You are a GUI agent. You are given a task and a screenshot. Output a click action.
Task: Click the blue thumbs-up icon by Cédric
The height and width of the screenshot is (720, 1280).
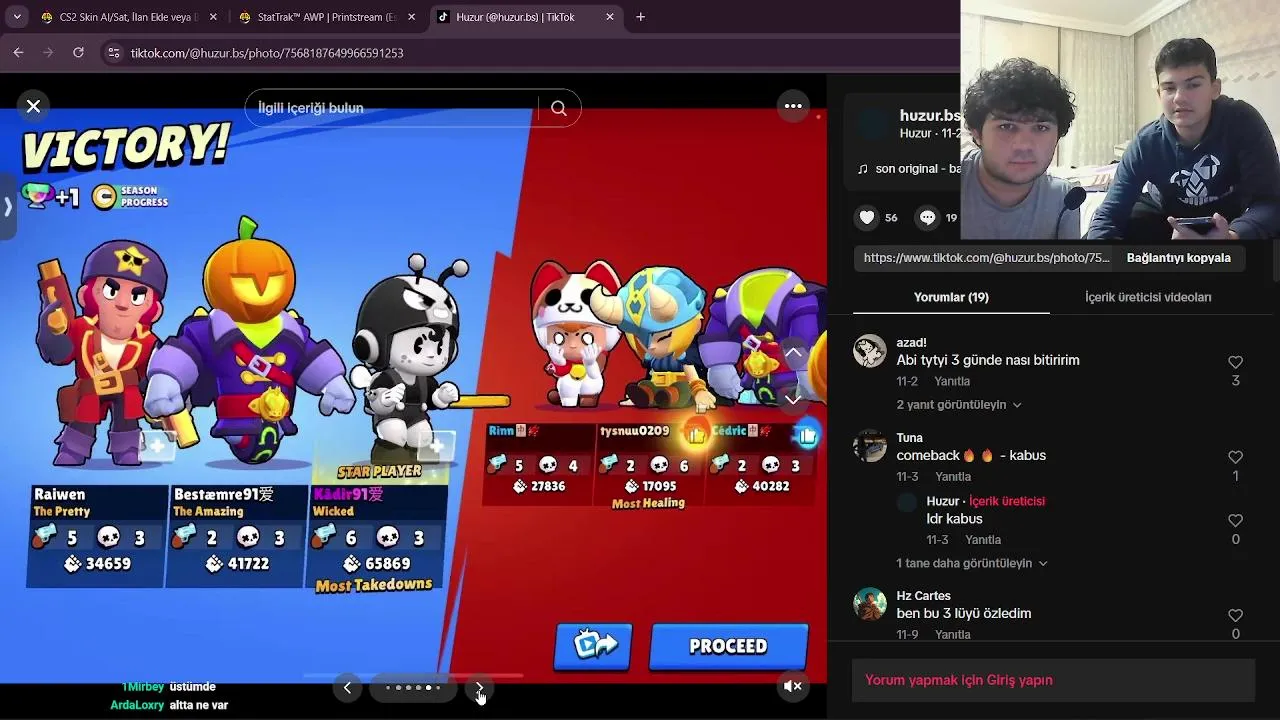tap(806, 435)
